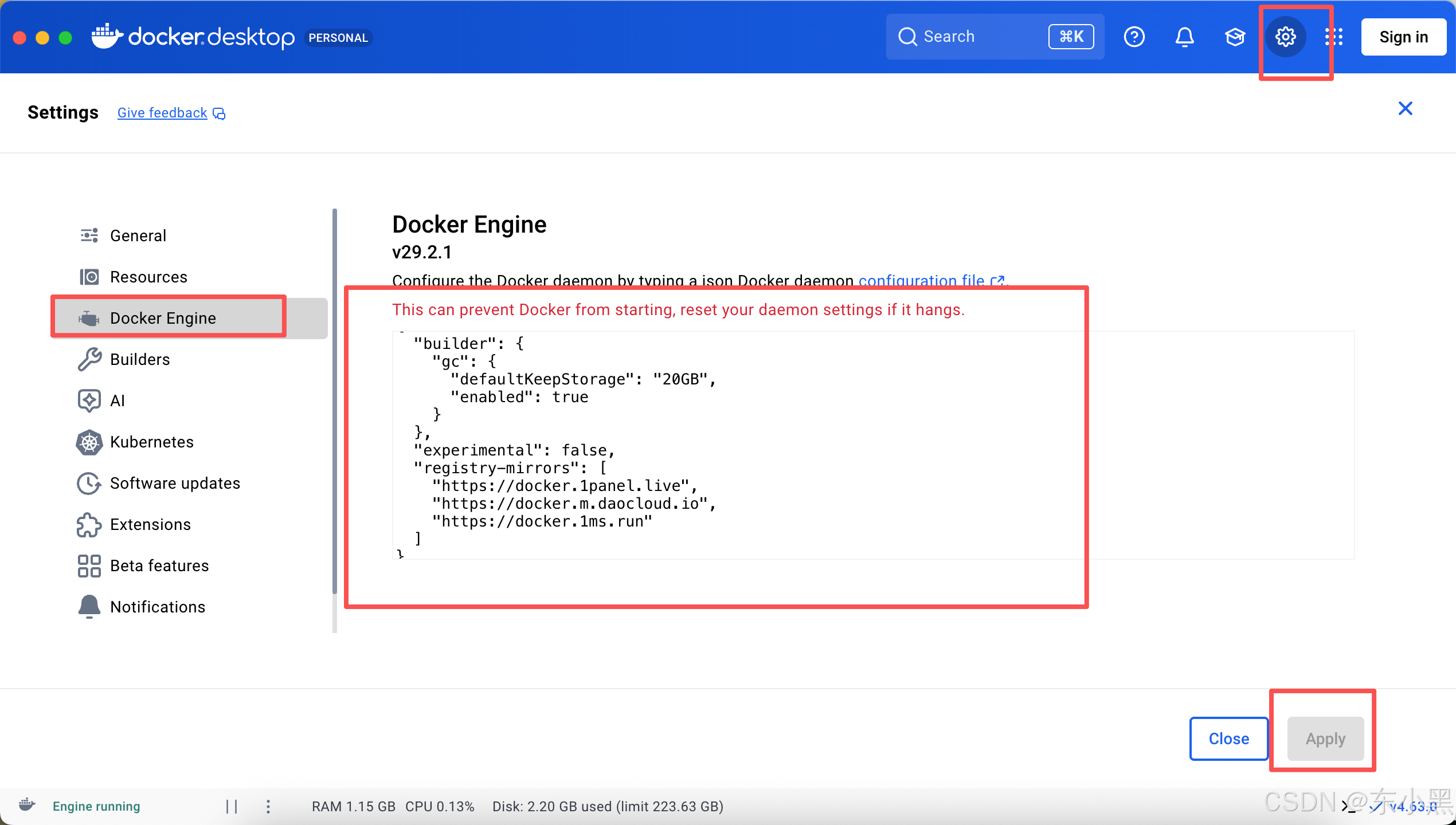Click the settings sidebar scrollbar

pos(334,401)
